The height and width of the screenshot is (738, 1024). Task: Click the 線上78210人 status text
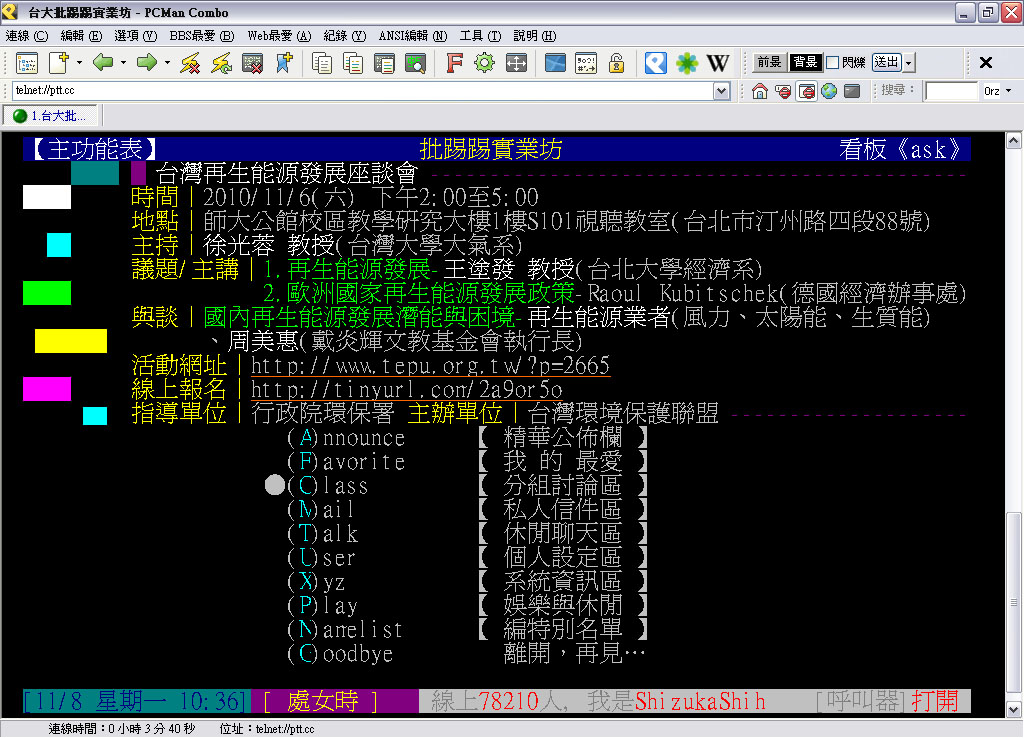pos(497,701)
